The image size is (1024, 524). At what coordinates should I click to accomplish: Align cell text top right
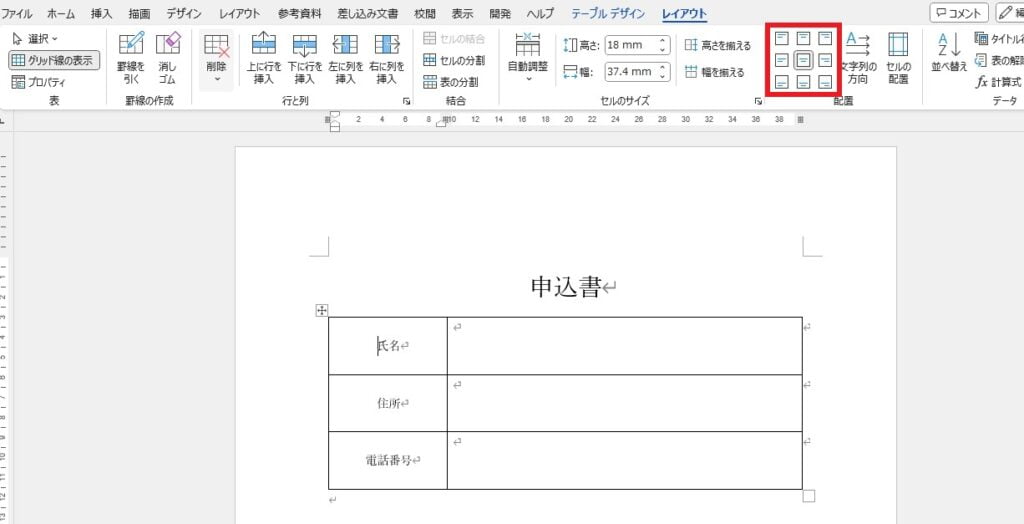pos(825,39)
